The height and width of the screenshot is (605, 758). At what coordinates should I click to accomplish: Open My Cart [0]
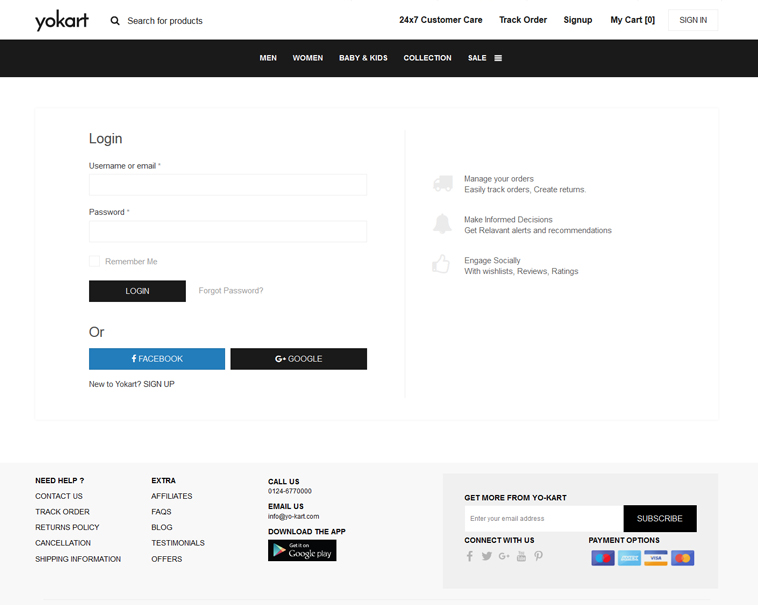632,20
